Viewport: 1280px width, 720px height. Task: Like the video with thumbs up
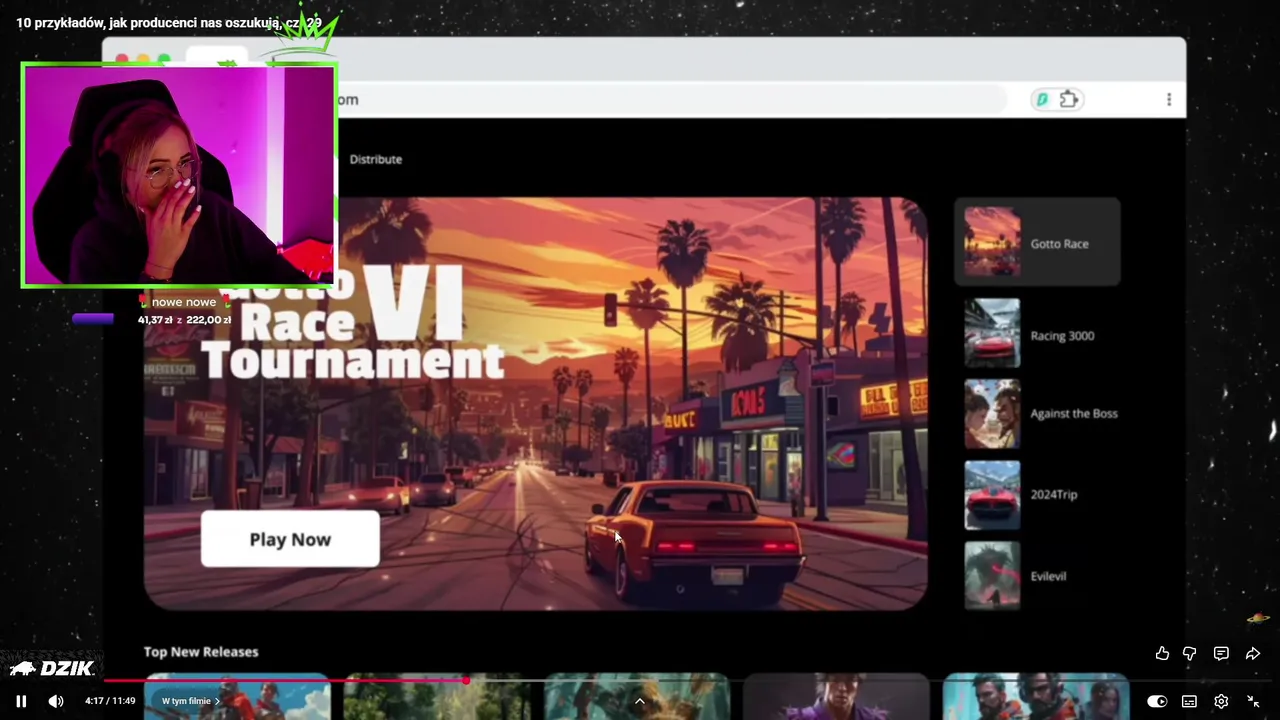pyautogui.click(x=1162, y=653)
